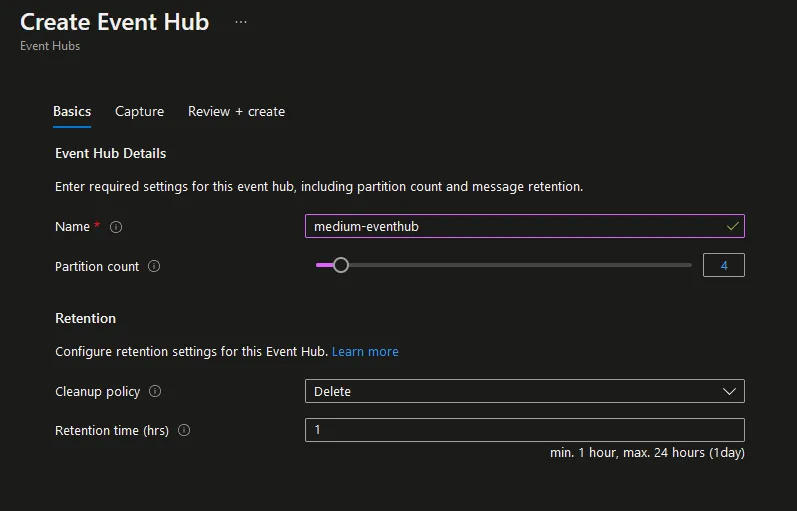Switch to the Basics tab

click(72, 111)
